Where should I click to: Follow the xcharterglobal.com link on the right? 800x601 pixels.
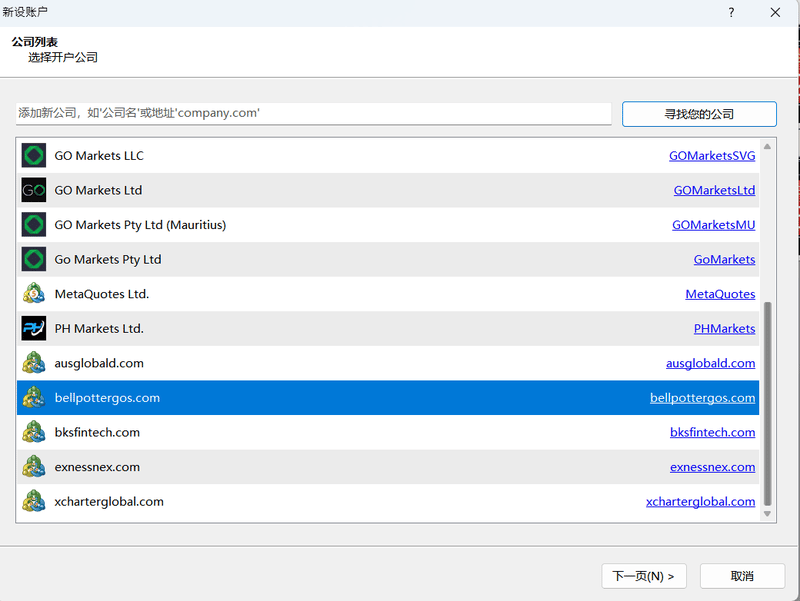coord(700,502)
